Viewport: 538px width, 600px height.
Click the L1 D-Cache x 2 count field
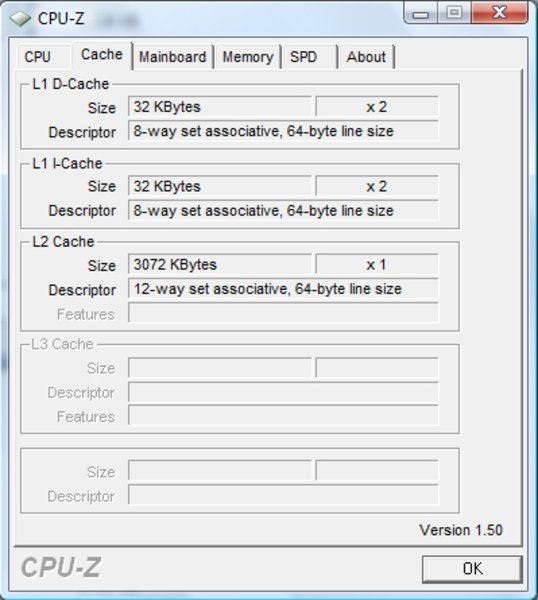(x=377, y=106)
